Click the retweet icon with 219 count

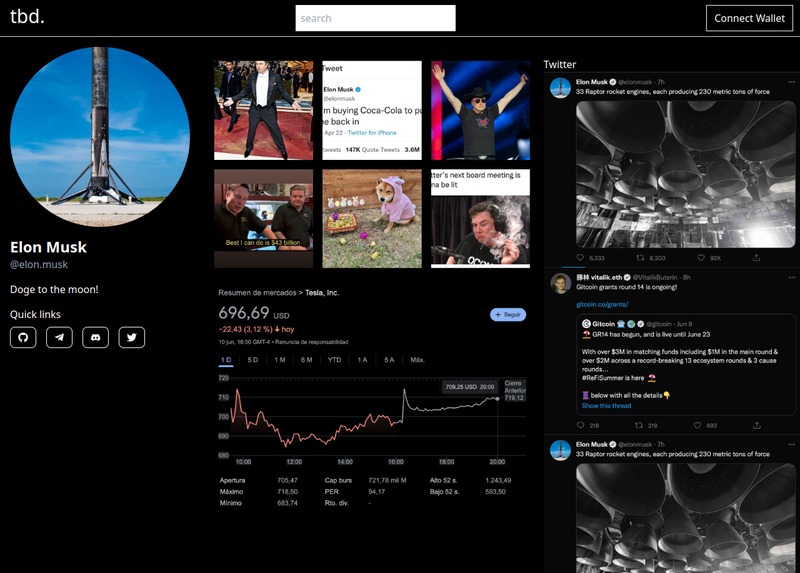point(639,425)
